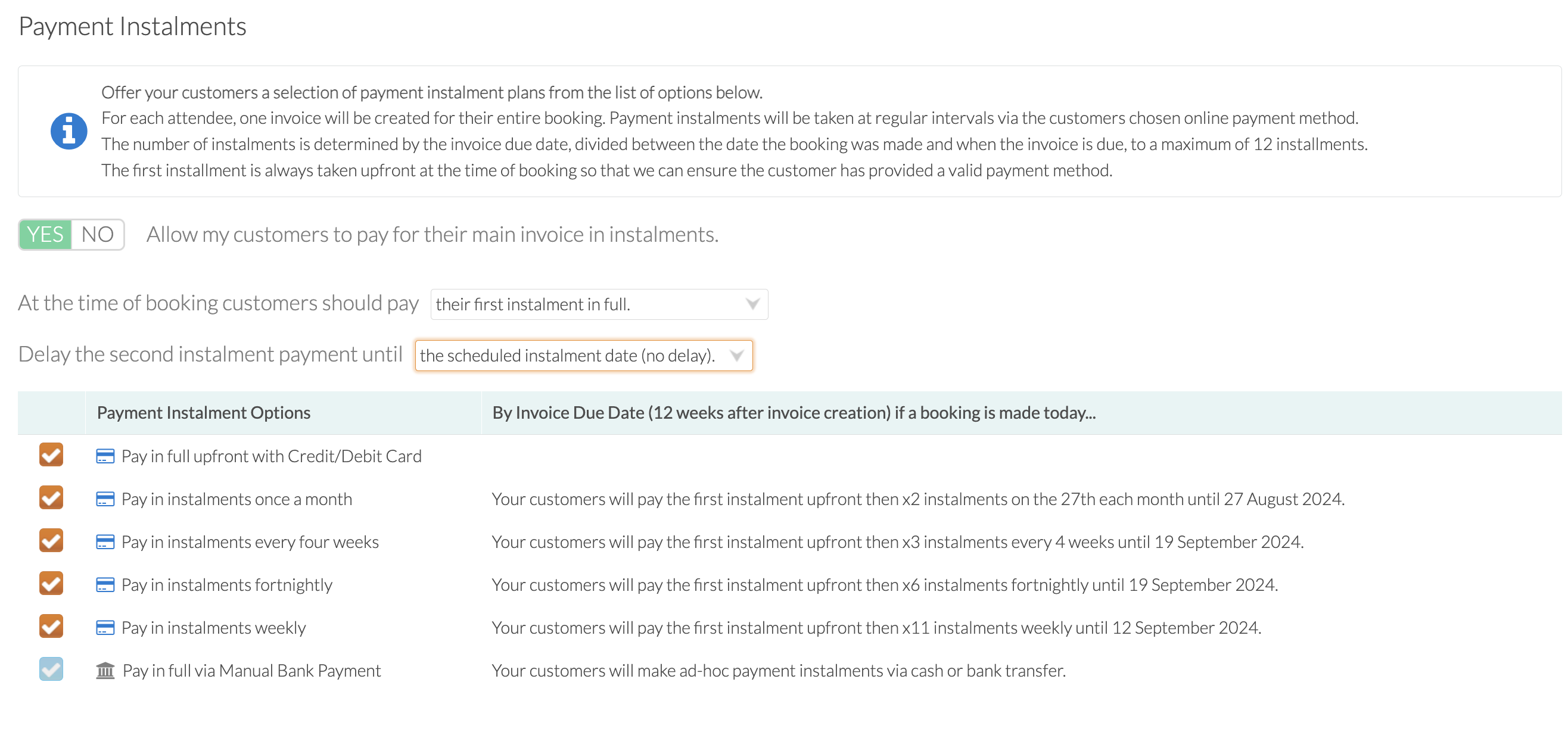Click 'Pay in instalments once a month' label
This screenshot has height=735, width=1568.
point(237,499)
